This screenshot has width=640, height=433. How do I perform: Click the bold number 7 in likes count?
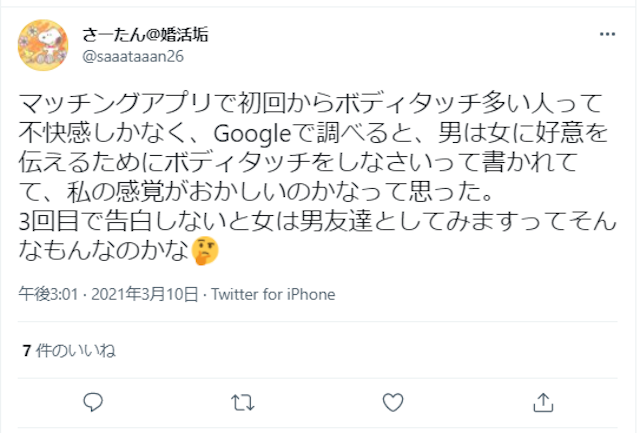(x=26, y=350)
